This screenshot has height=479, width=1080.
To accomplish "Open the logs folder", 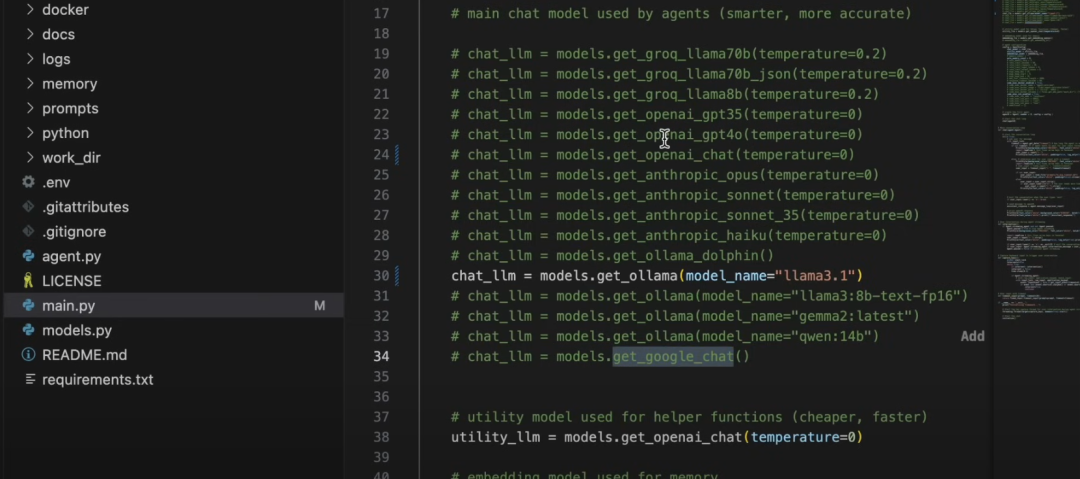I will pyautogui.click(x=56, y=59).
